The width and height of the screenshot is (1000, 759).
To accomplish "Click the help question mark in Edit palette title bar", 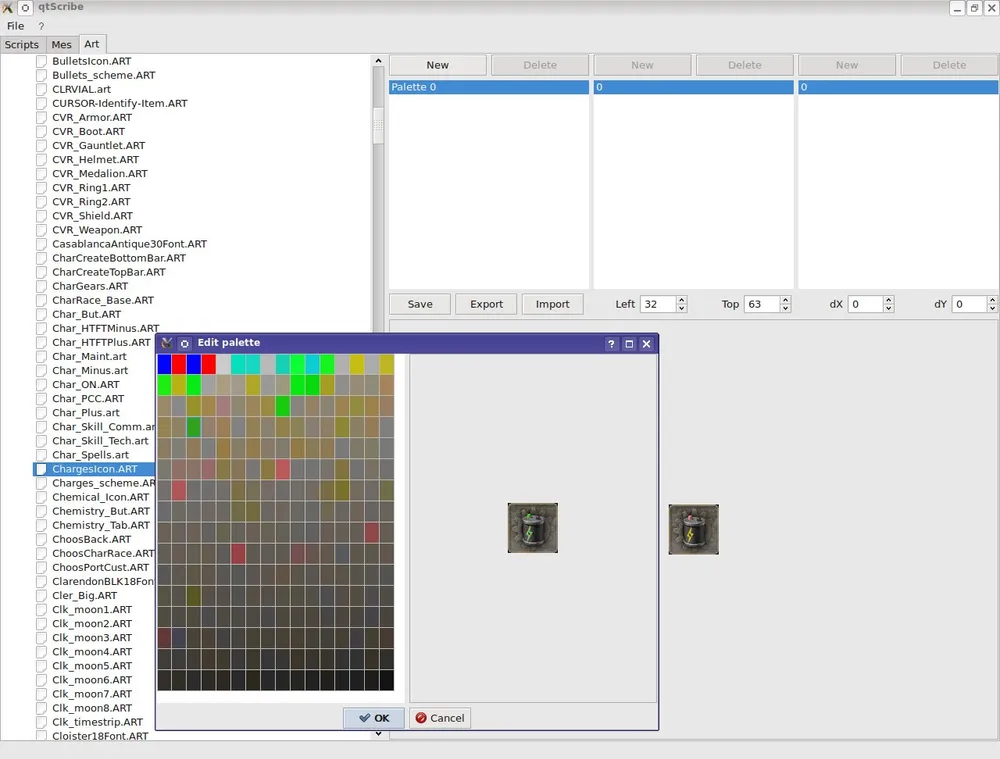I will (x=611, y=343).
